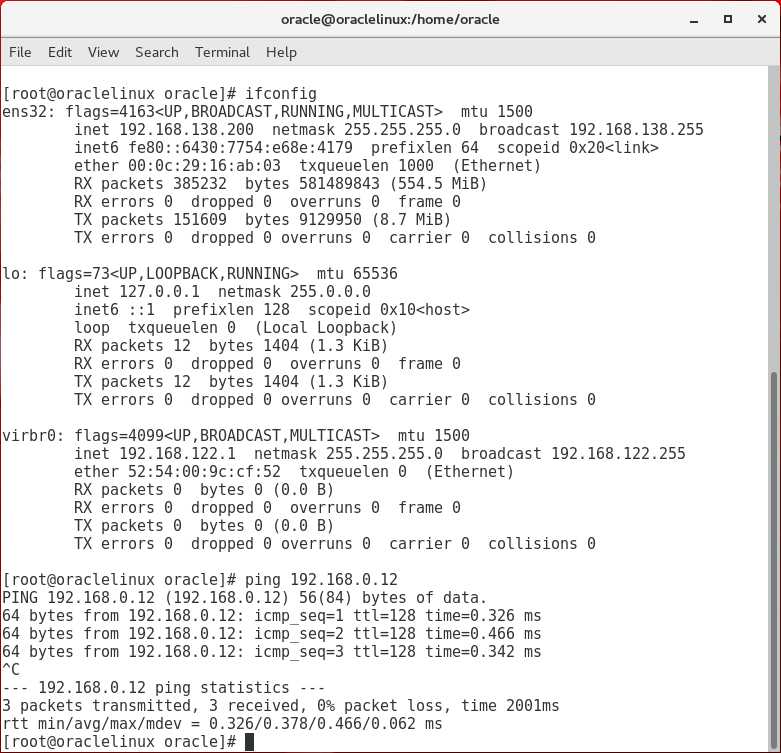
Task: Click broadcast address 192.168.122.255
Action: coord(618,454)
